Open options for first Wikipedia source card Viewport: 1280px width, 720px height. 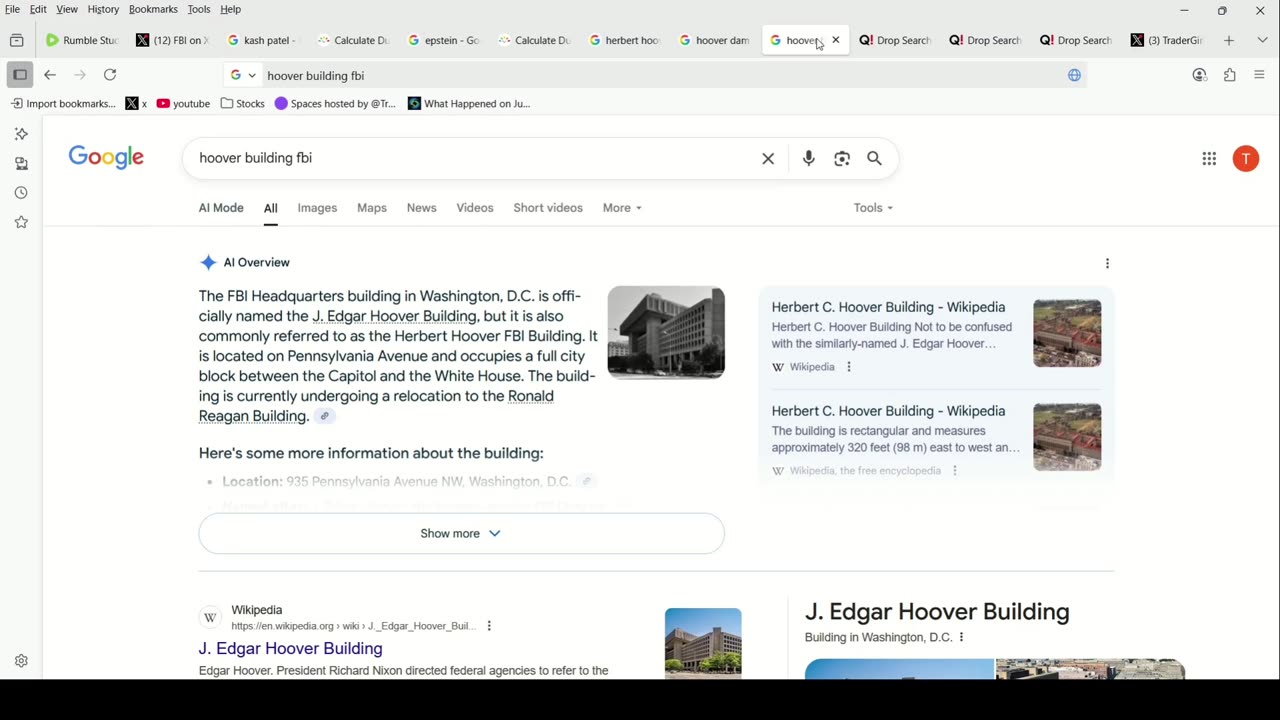pyautogui.click(x=849, y=367)
